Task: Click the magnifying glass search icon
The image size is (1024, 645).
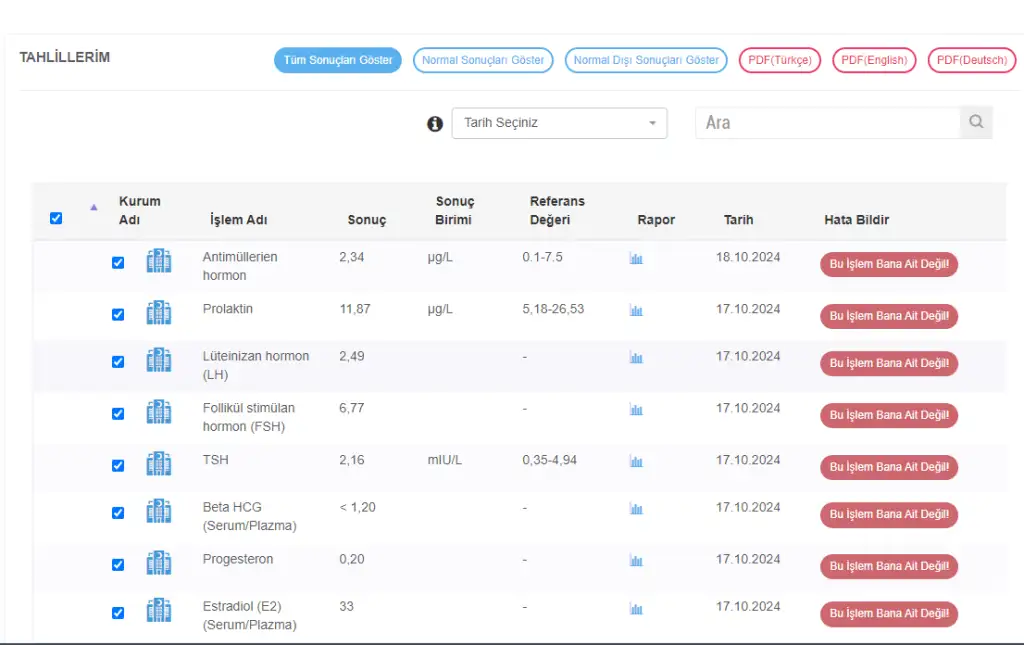Action: [976, 123]
